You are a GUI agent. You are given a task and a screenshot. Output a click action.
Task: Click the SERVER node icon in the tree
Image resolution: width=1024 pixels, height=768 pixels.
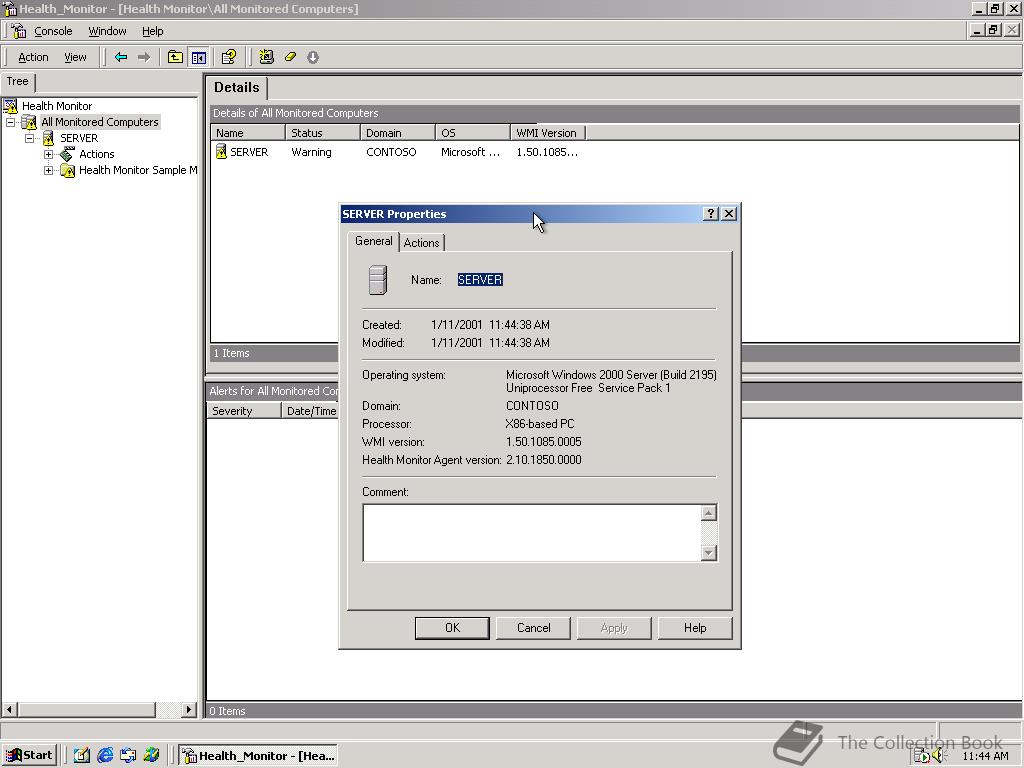pos(48,138)
